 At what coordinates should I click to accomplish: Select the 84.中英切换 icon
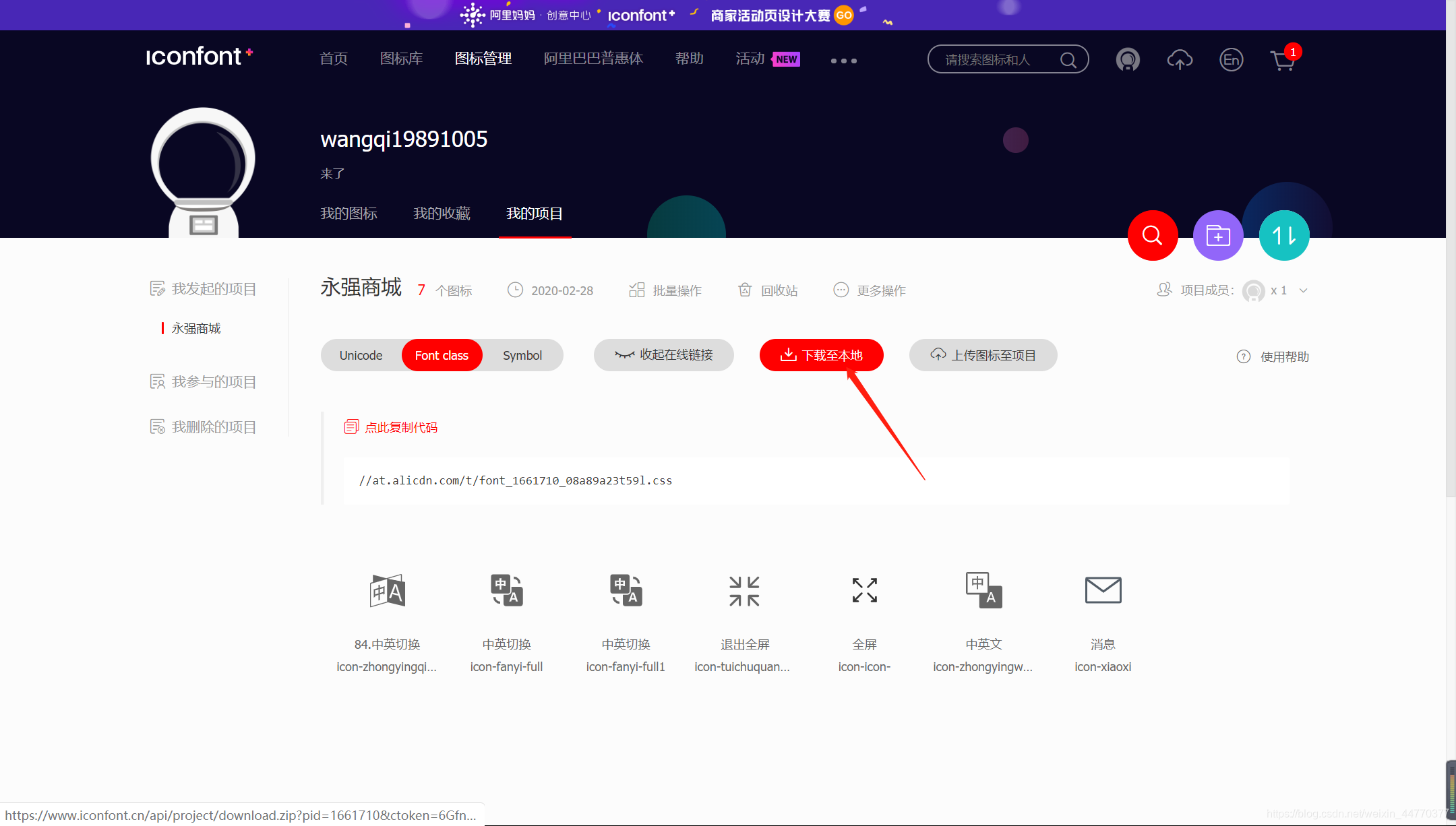click(x=387, y=591)
